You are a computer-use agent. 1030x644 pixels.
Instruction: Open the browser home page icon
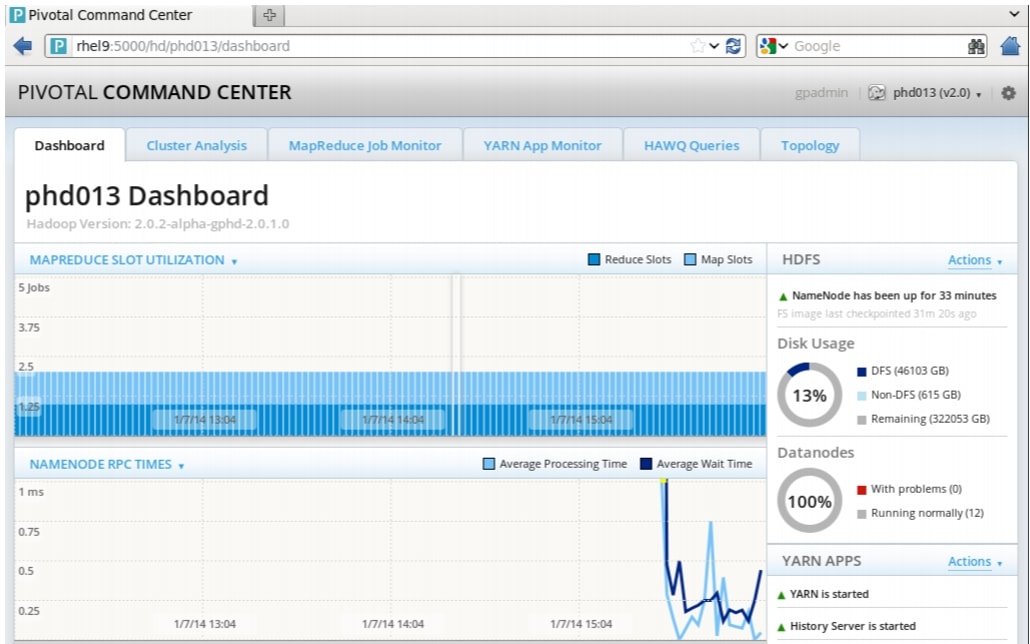(1010, 46)
